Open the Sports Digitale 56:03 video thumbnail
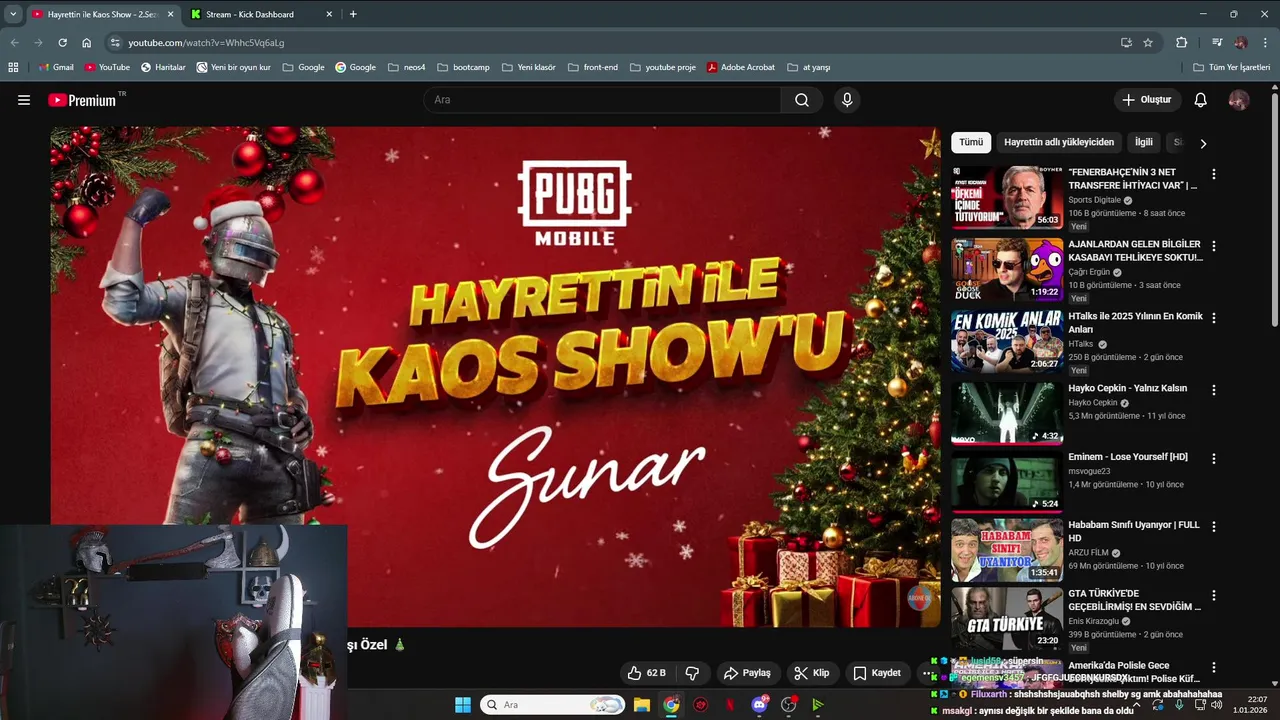Viewport: 1280px width, 720px height. pyautogui.click(x=1007, y=198)
